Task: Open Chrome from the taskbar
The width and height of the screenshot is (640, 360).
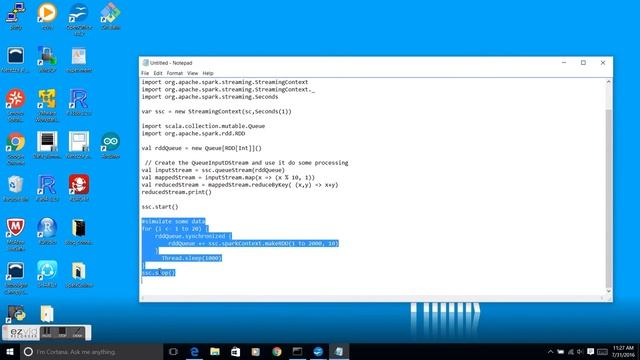Action: pos(277,351)
